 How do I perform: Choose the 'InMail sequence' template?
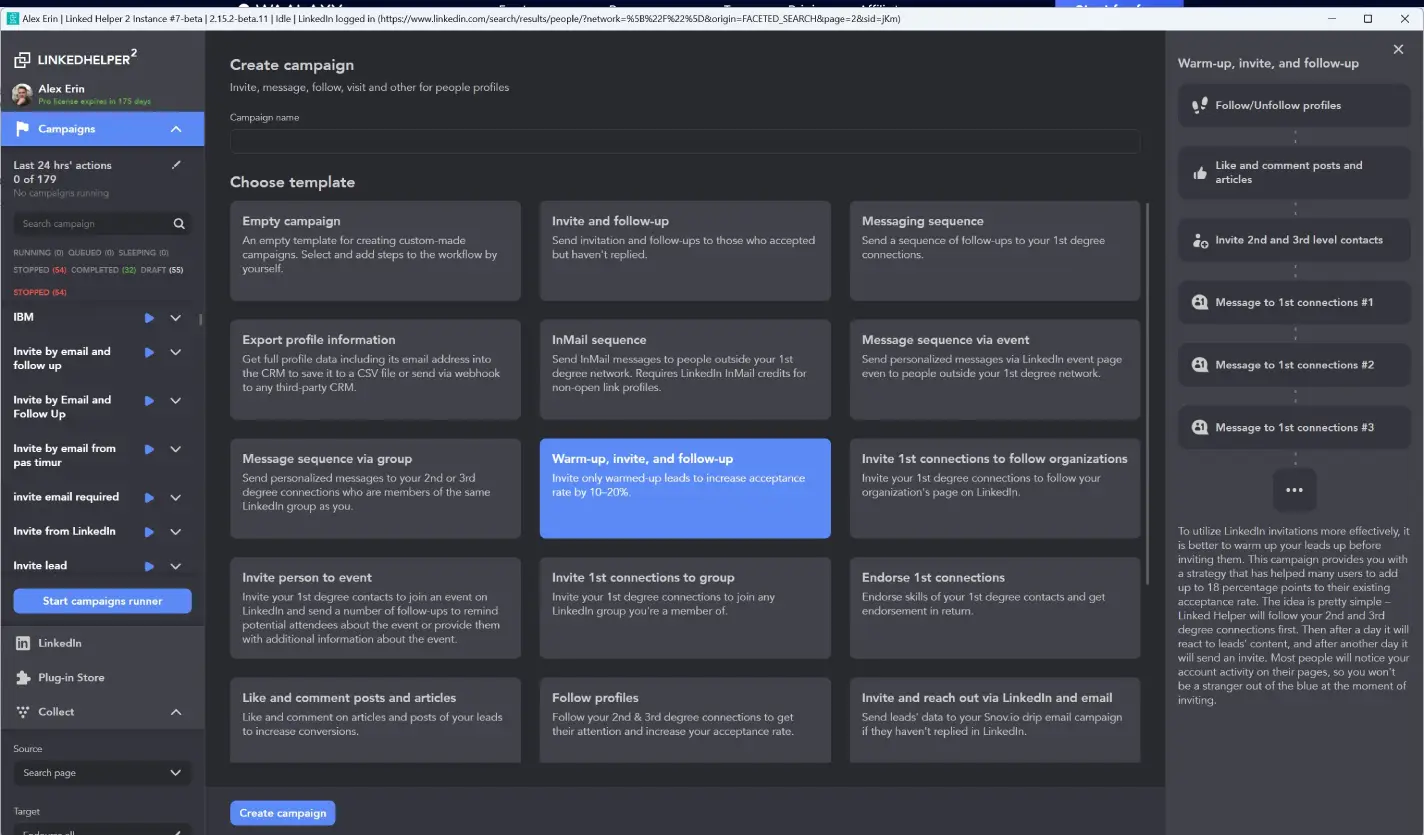[x=685, y=369]
